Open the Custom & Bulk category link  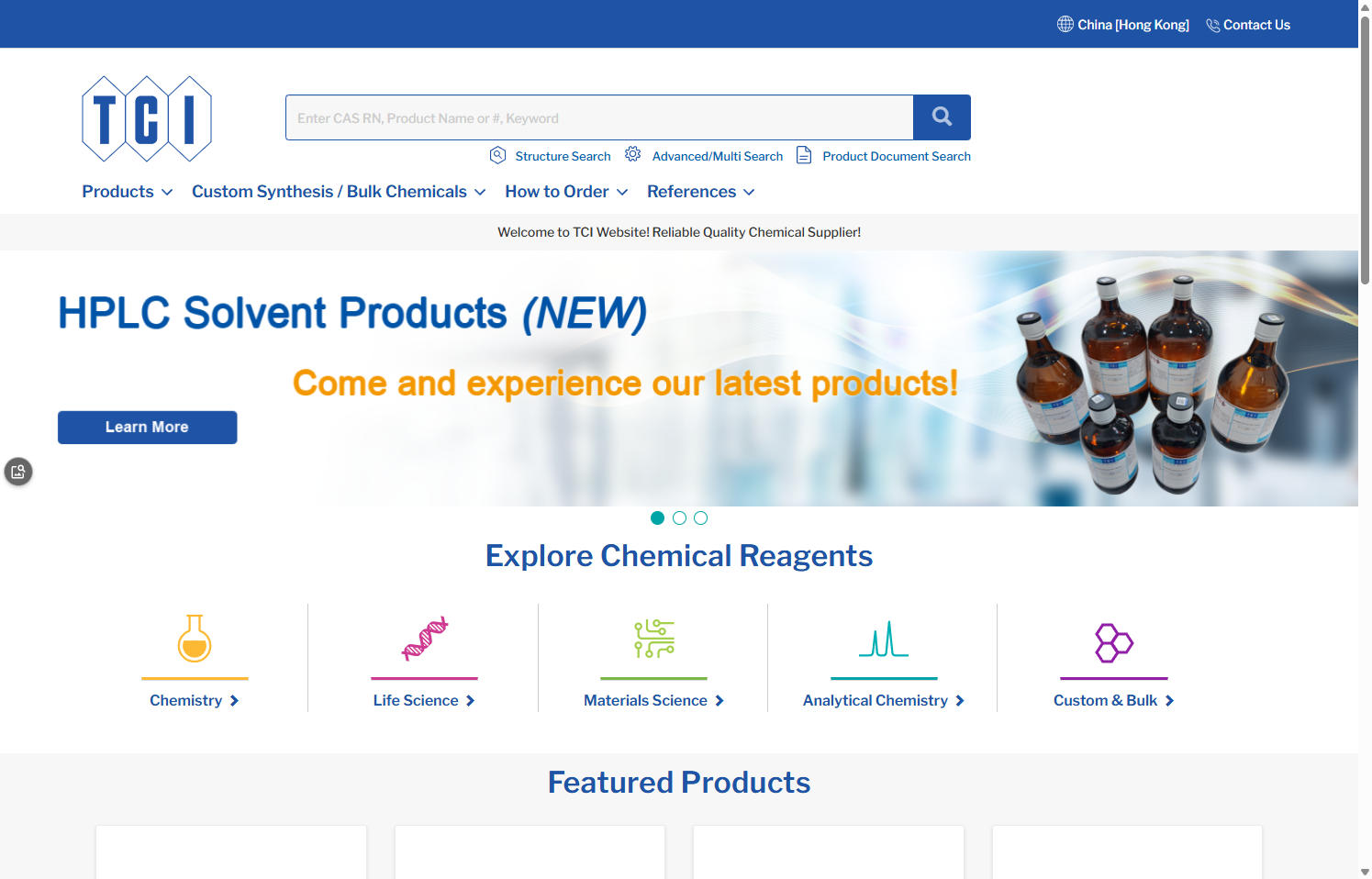(x=1105, y=701)
